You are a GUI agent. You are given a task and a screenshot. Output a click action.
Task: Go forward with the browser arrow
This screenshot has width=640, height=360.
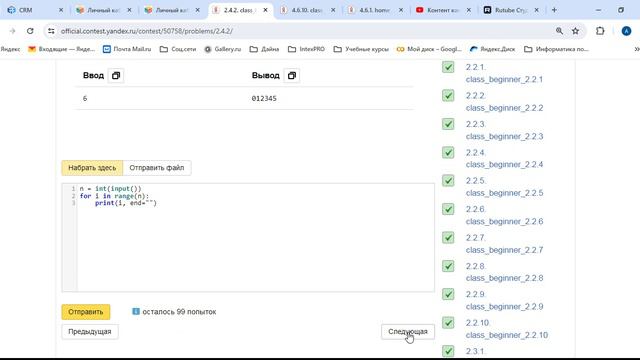click(12, 31)
